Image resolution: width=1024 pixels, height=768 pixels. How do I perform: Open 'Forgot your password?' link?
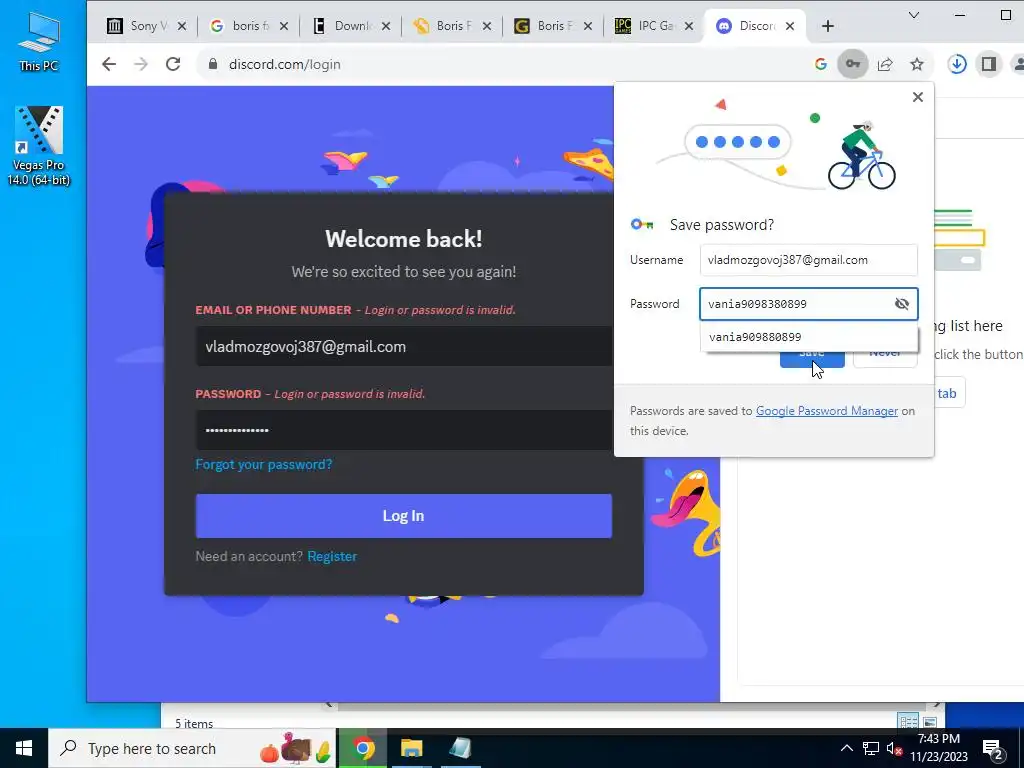tap(263, 464)
